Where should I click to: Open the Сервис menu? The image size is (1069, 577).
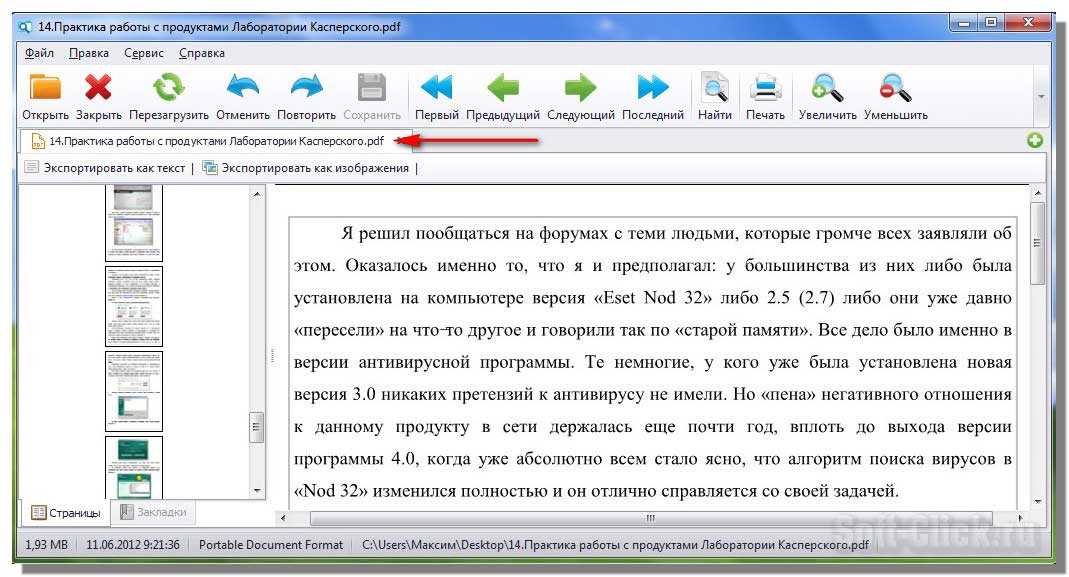tap(144, 53)
